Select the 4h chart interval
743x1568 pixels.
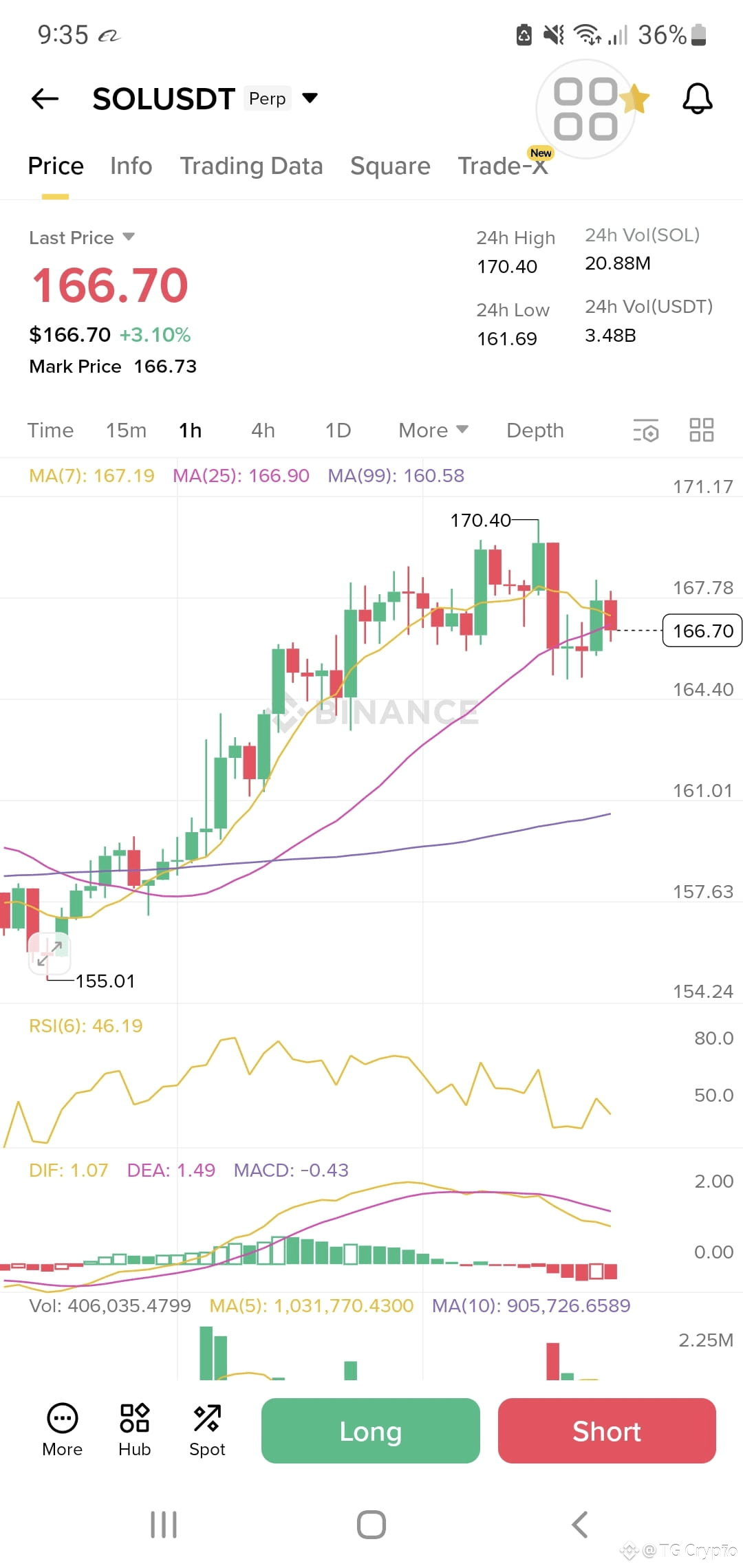263,431
